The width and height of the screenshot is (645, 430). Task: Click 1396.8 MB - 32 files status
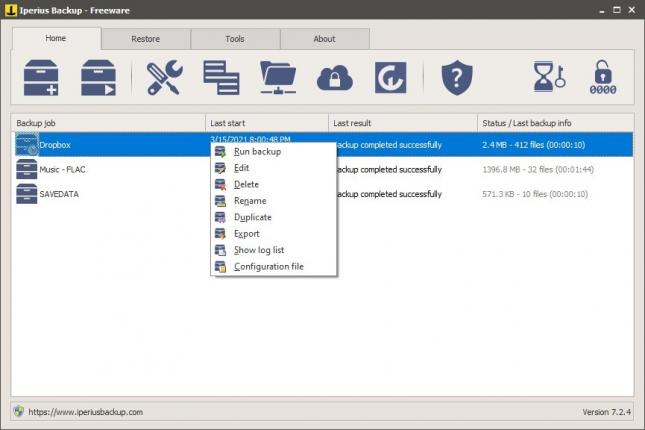point(538,170)
